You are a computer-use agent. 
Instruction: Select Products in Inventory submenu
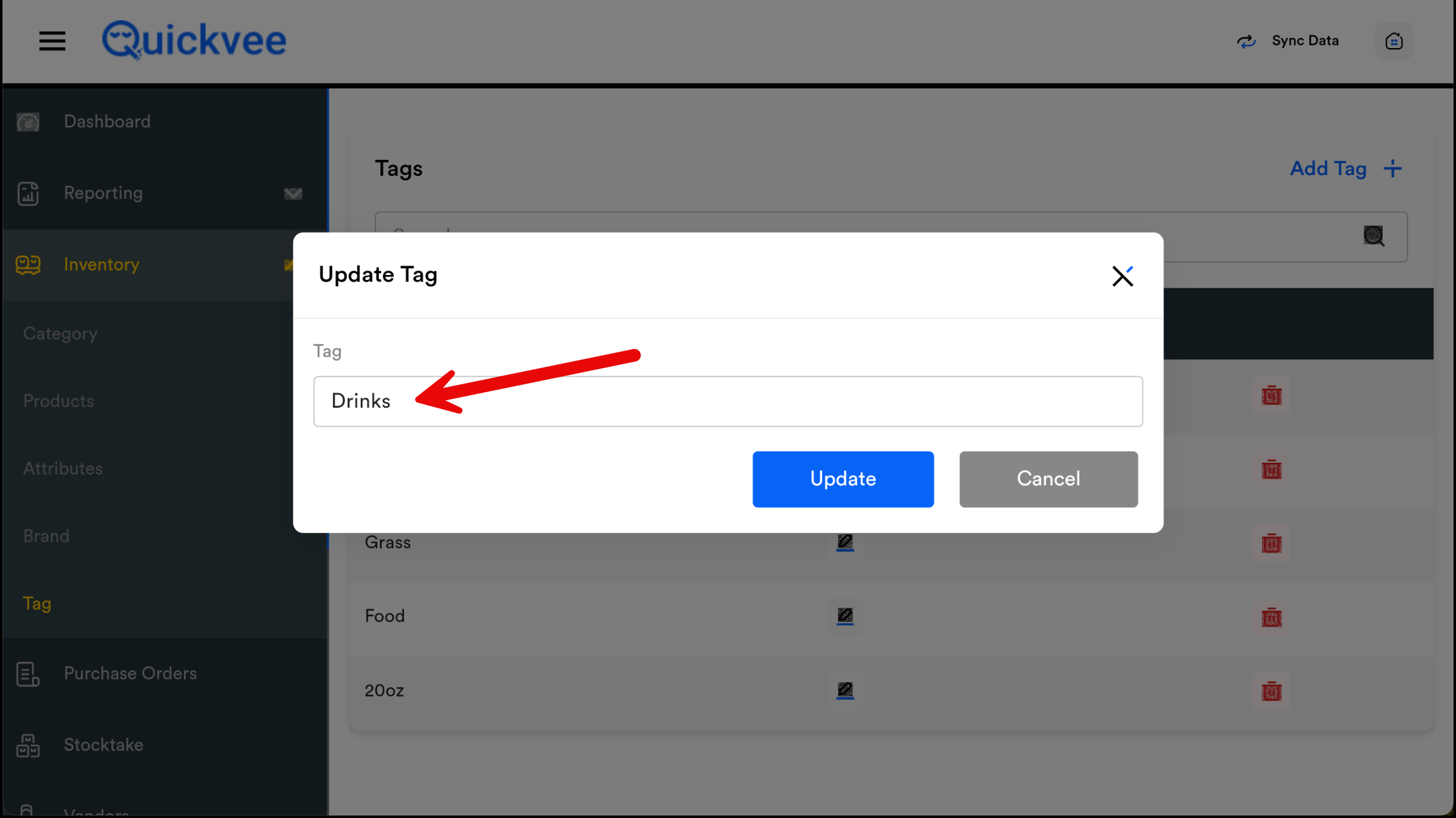(58, 401)
